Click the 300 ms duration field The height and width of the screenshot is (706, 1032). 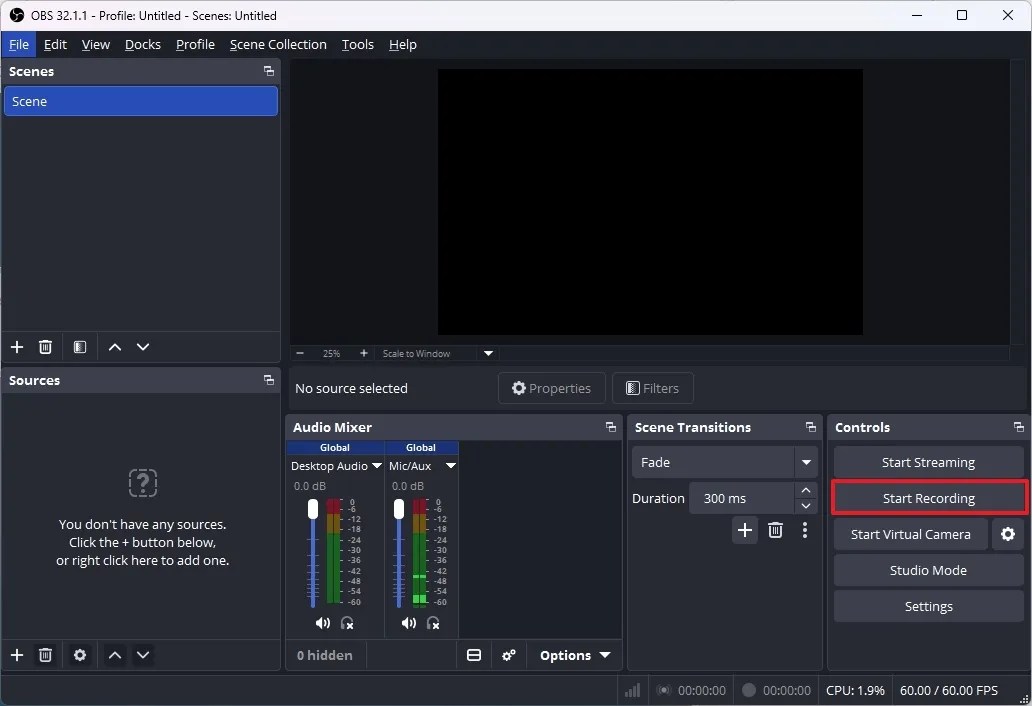742,498
